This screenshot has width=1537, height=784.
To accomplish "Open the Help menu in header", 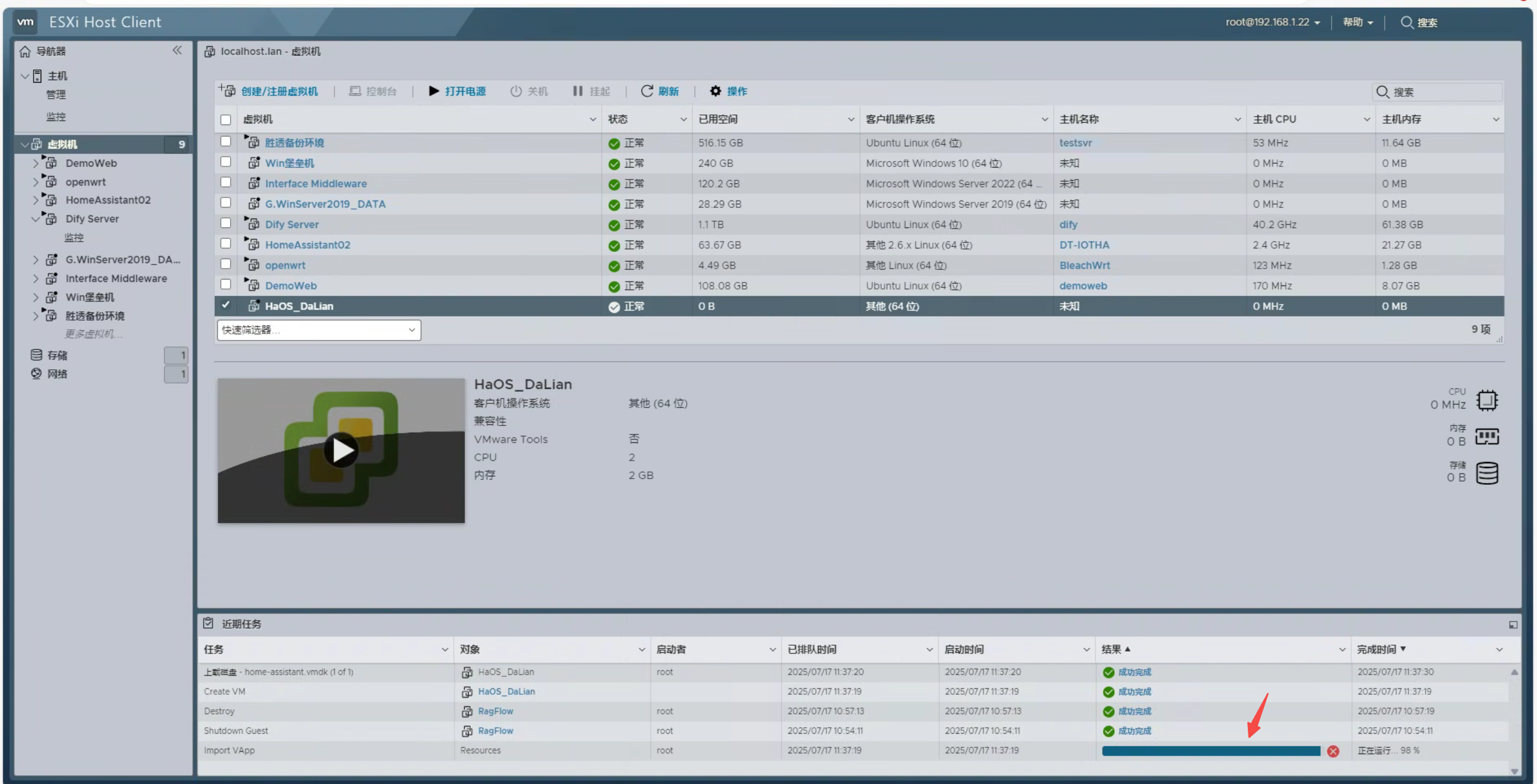I will 1358,22.
